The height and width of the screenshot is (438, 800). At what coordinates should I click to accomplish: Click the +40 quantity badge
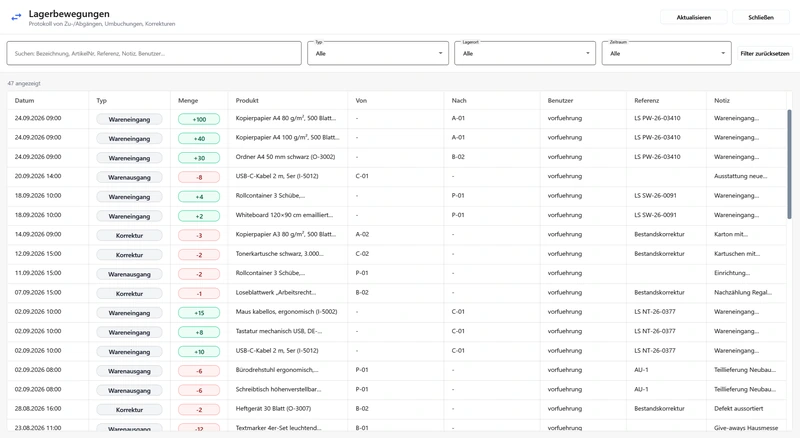coord(199,138)
